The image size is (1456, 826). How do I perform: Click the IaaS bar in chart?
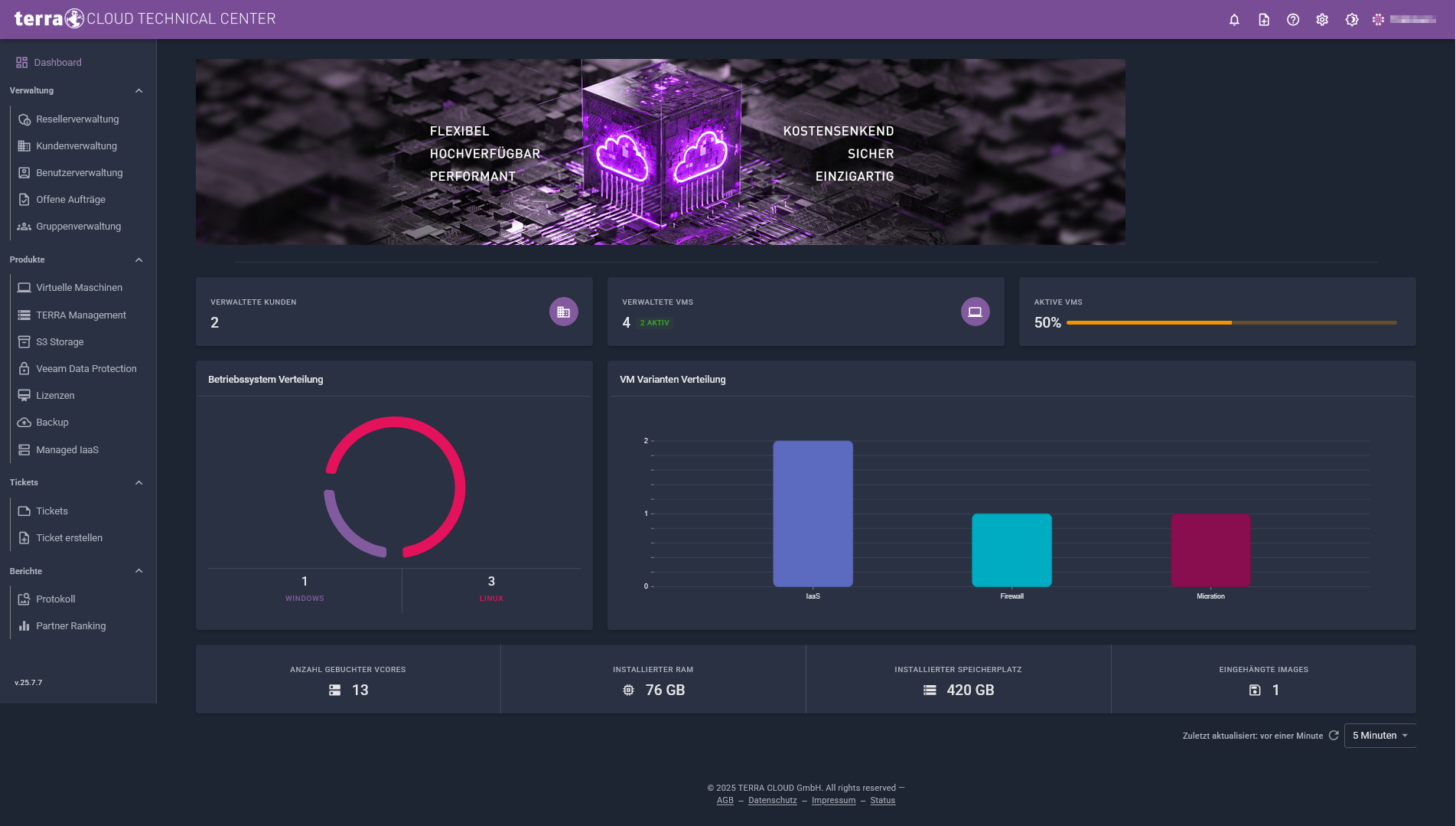813,513
